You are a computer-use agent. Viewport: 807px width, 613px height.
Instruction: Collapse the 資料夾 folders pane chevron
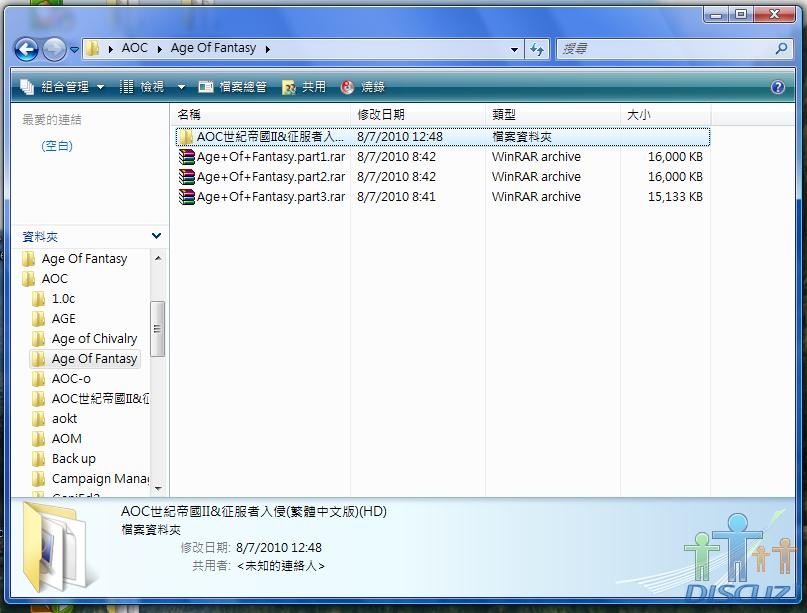tap(156, 236)
